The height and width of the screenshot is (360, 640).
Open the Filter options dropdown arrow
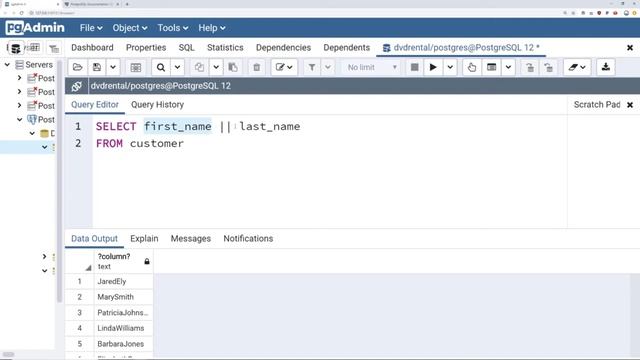point(328,67)
